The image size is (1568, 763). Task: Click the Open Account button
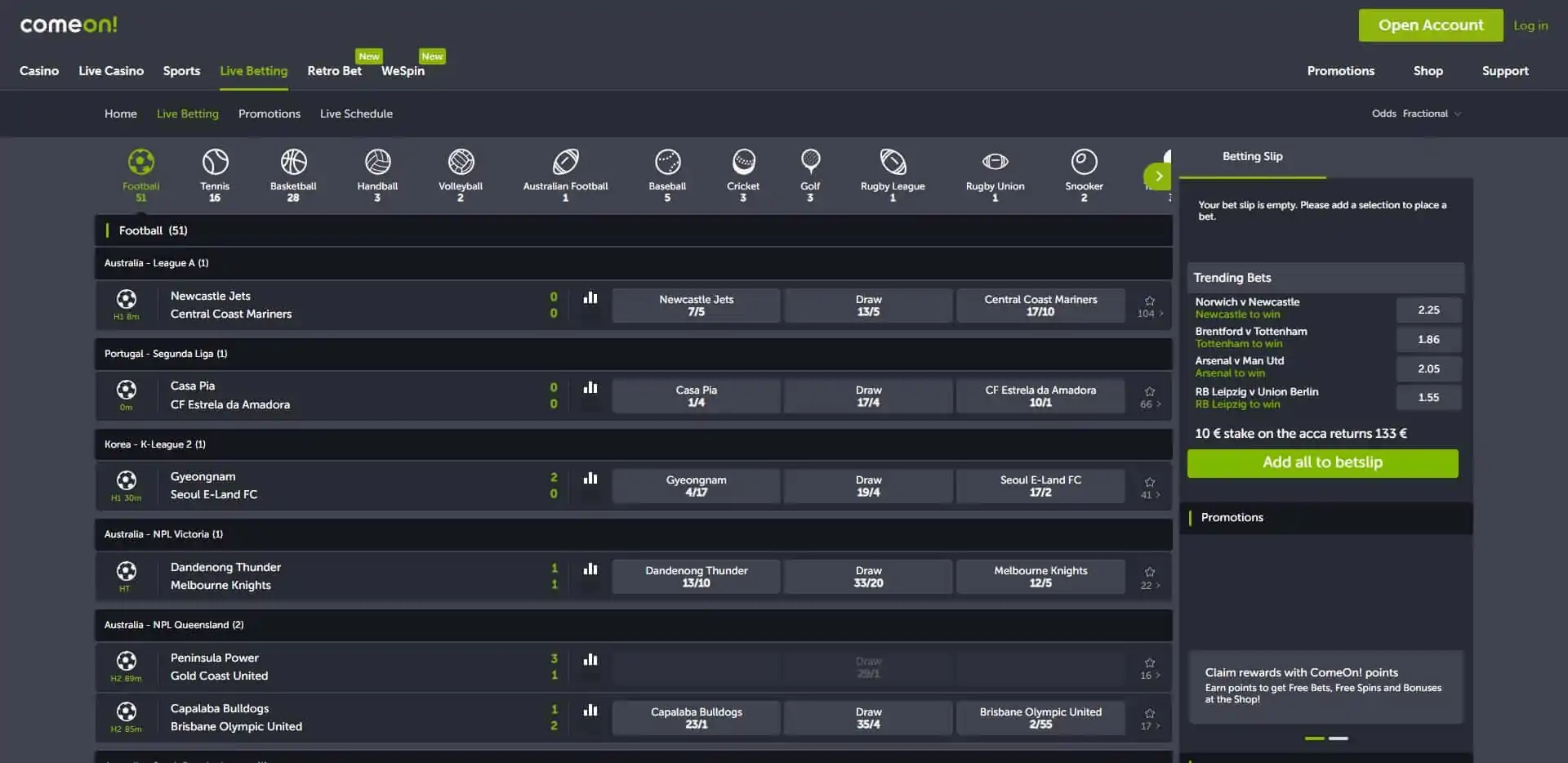click(1430, 25)
